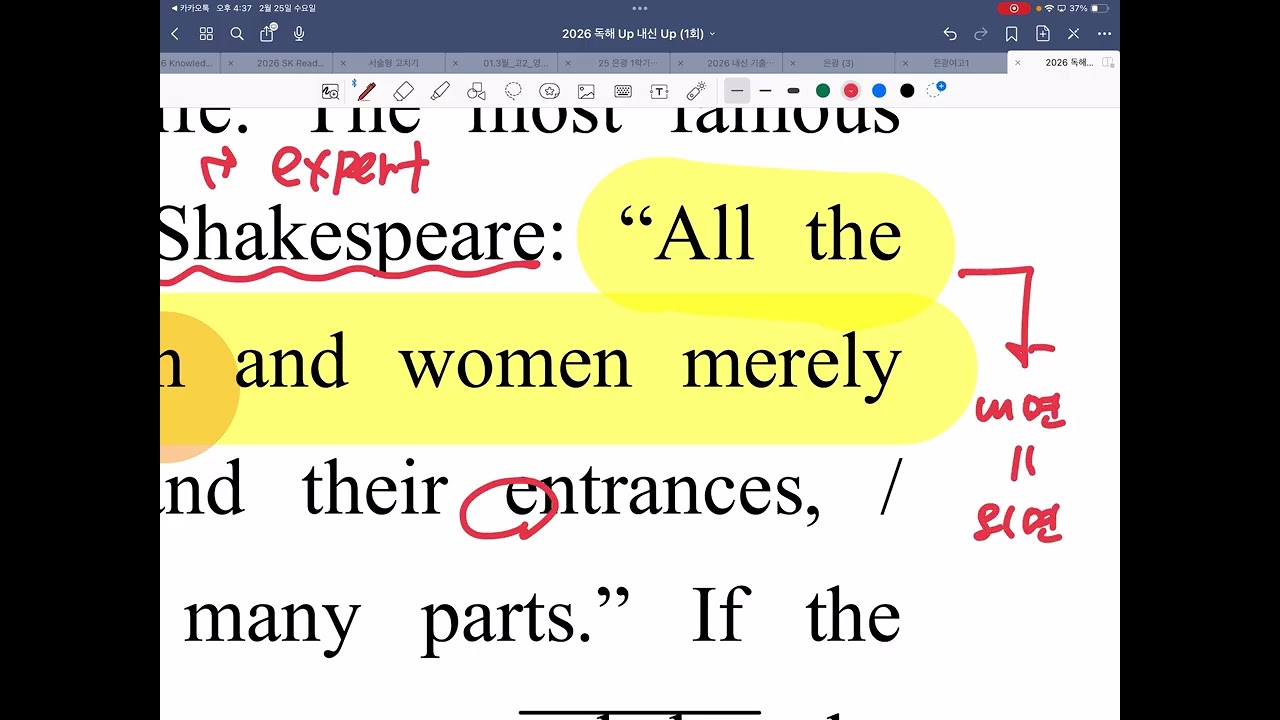Select the text box tool
The height and width of the screenshot is (720, 1280).
coord(659,91)
